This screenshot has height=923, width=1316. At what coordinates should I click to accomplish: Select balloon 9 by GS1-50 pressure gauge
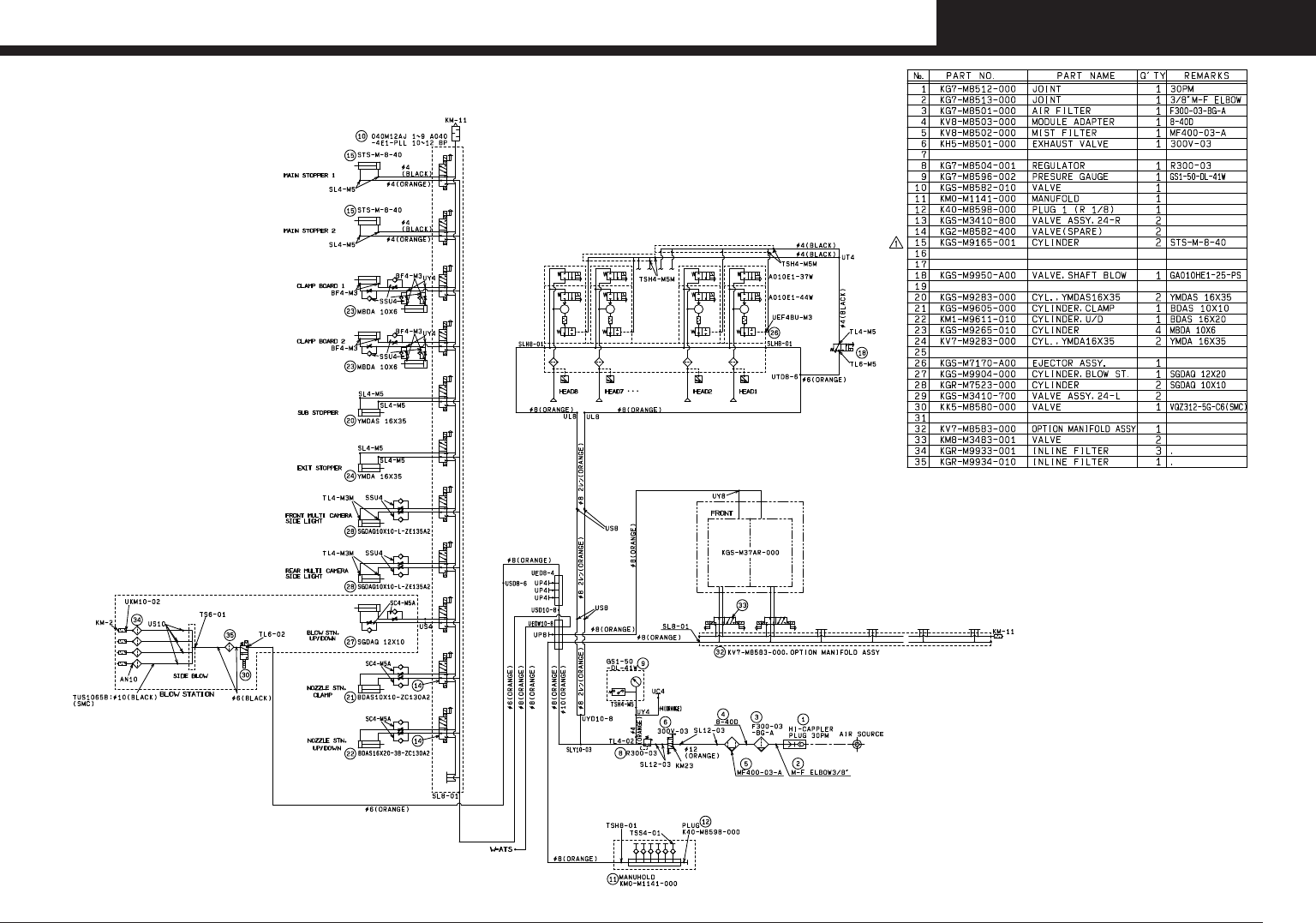(642, 663)
